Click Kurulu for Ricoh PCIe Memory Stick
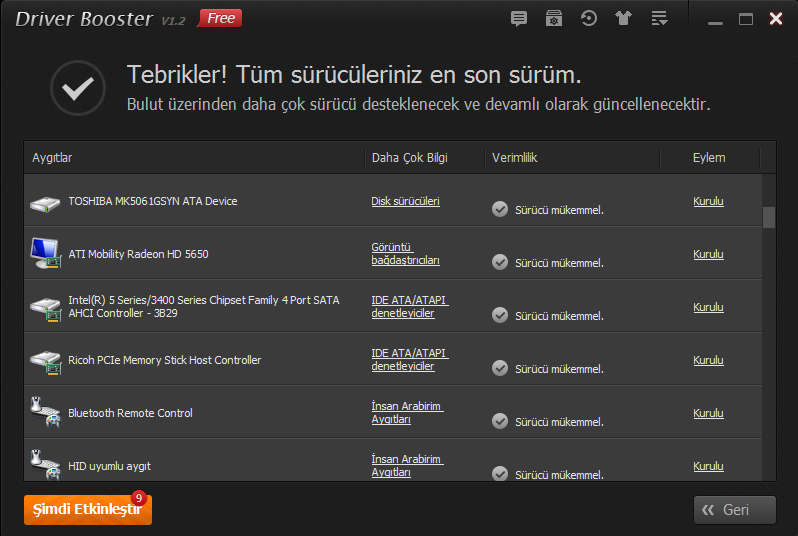This screenshot has height=536, width=798. click(x=708, y=360)
